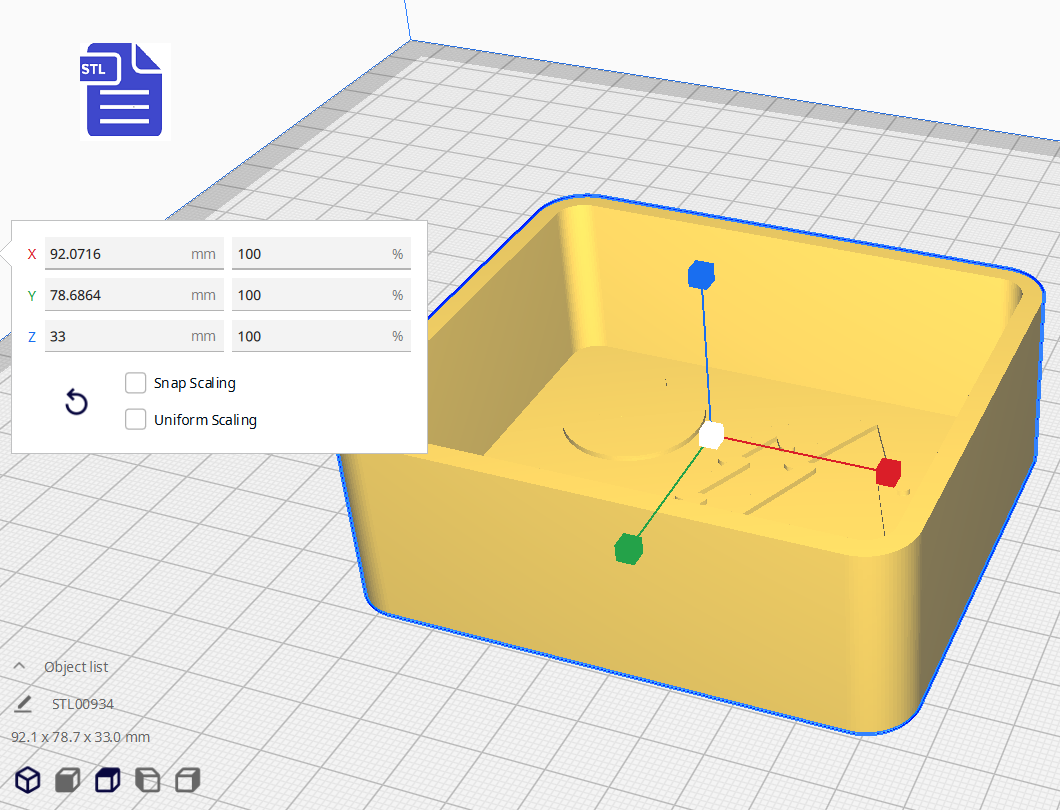Click the blue Z-axis scale handle
Viewport: 1060px width, 810px height.
[701, 276]
